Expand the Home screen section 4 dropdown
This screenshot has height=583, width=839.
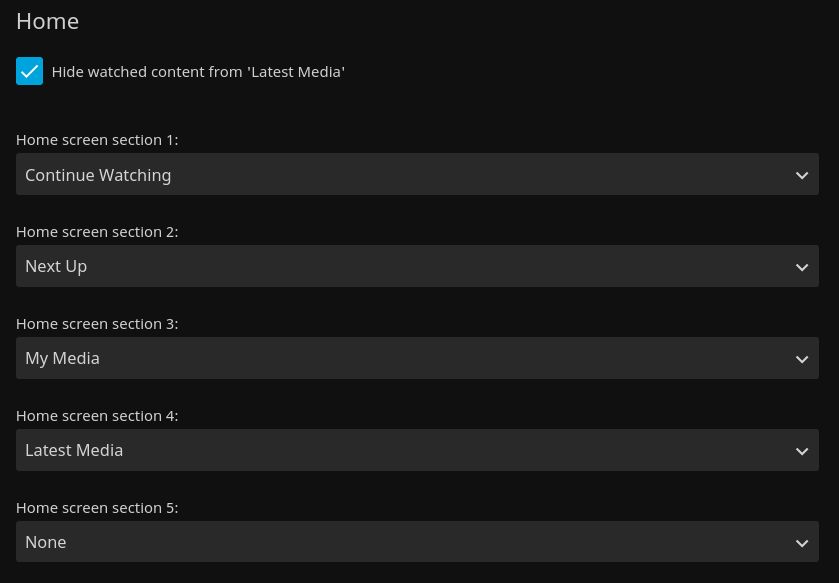(x=417, y=450)
